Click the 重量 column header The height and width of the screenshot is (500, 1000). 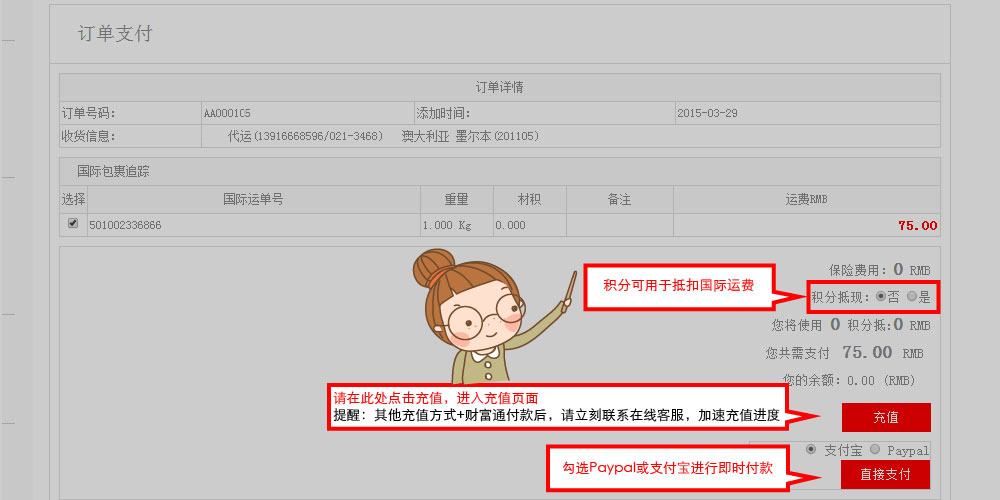(x=457, y=200)
